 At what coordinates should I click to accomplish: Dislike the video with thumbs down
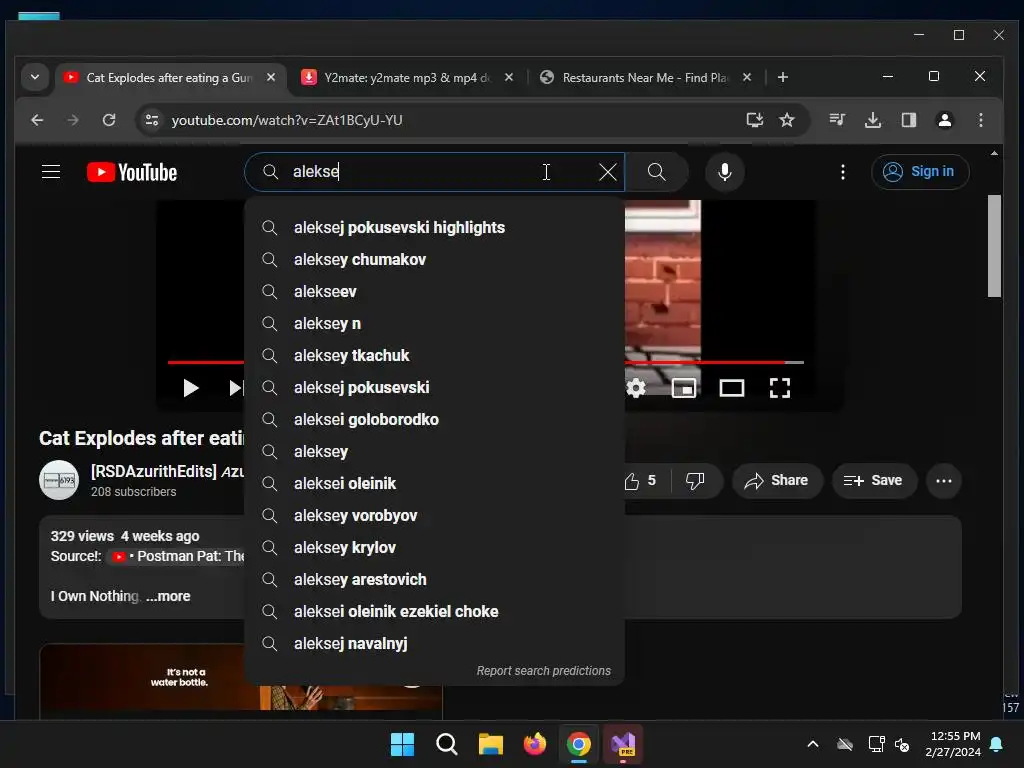click(x=696, y=481)
